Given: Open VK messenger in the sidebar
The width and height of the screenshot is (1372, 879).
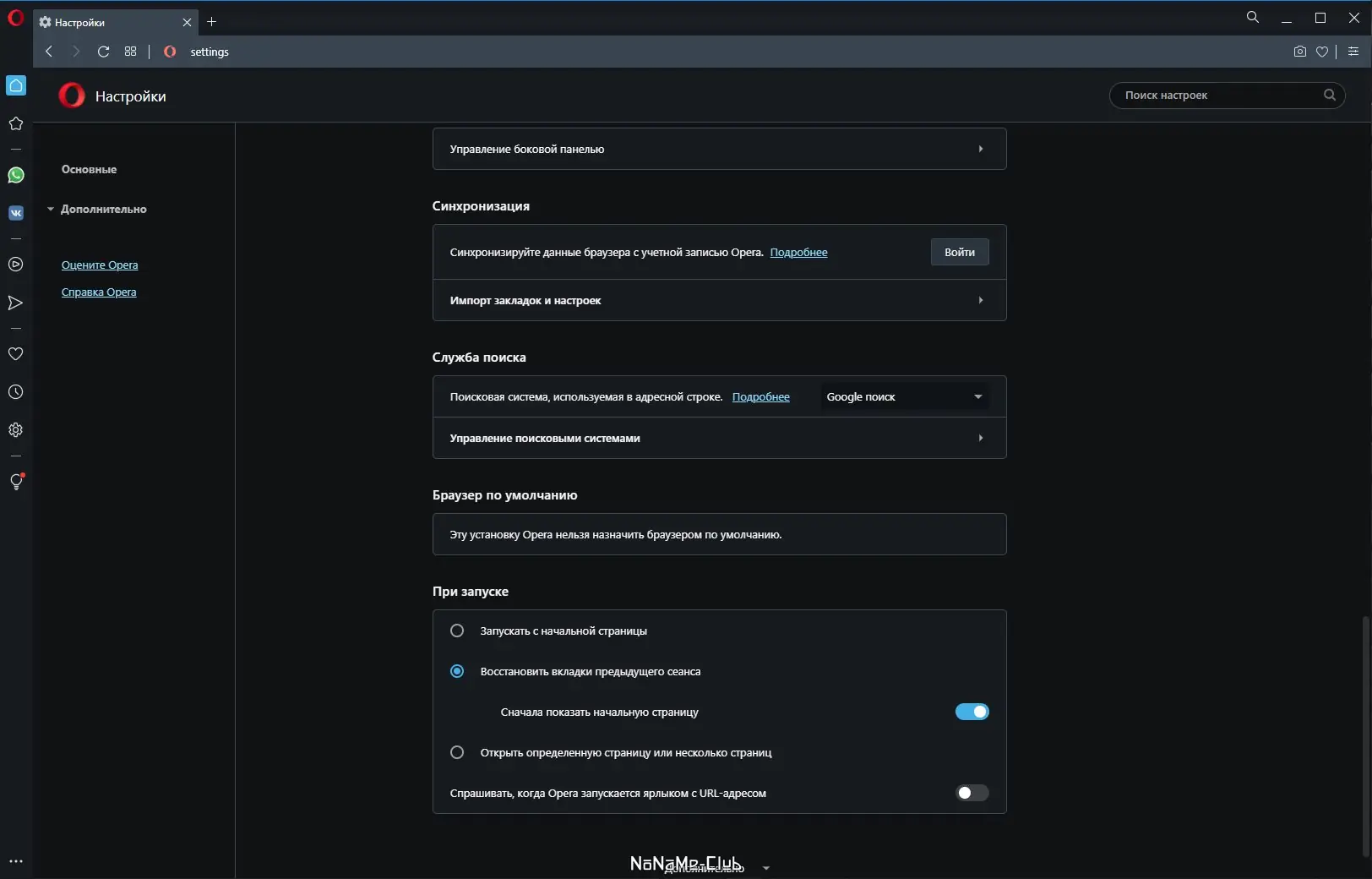Looking at the screenshot, I should 16,213.
